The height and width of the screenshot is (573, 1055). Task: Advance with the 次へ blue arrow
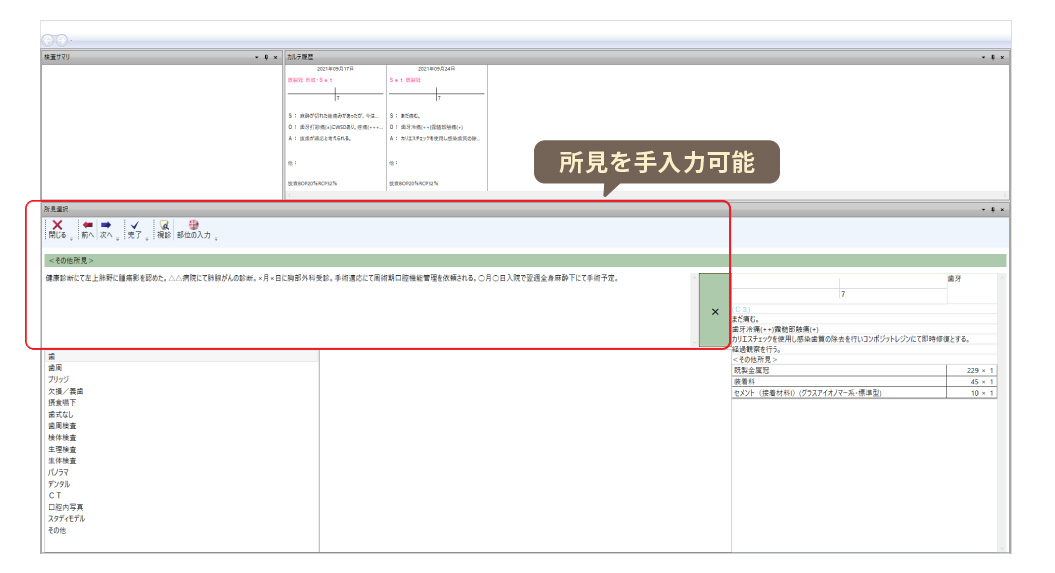click(106, 227)
